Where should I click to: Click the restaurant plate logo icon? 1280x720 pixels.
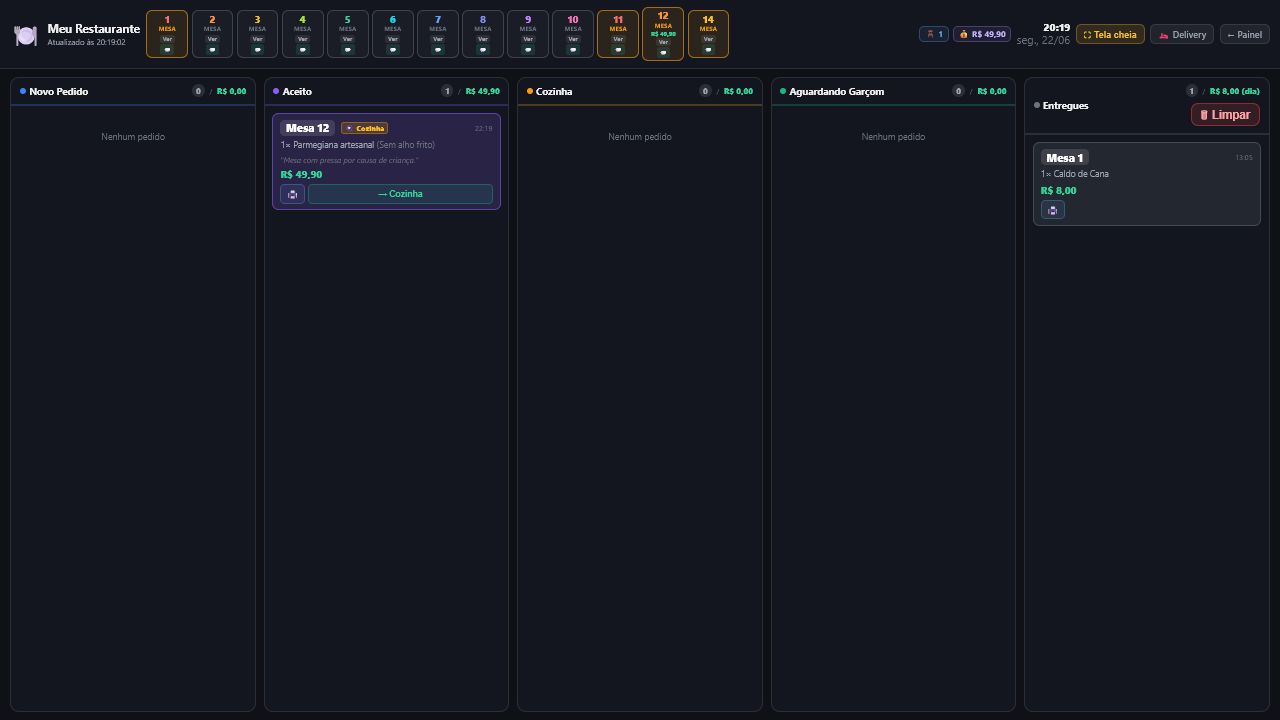26,35
